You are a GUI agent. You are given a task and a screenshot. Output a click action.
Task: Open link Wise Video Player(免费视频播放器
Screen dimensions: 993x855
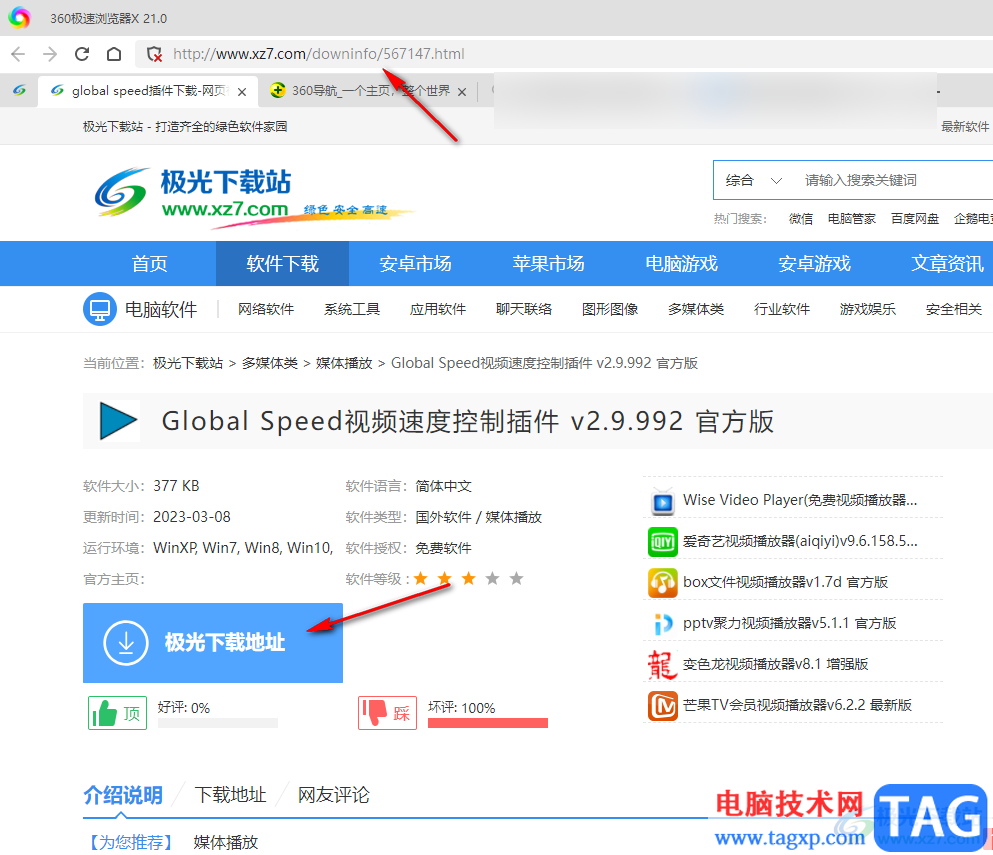(x=800, y=500)
